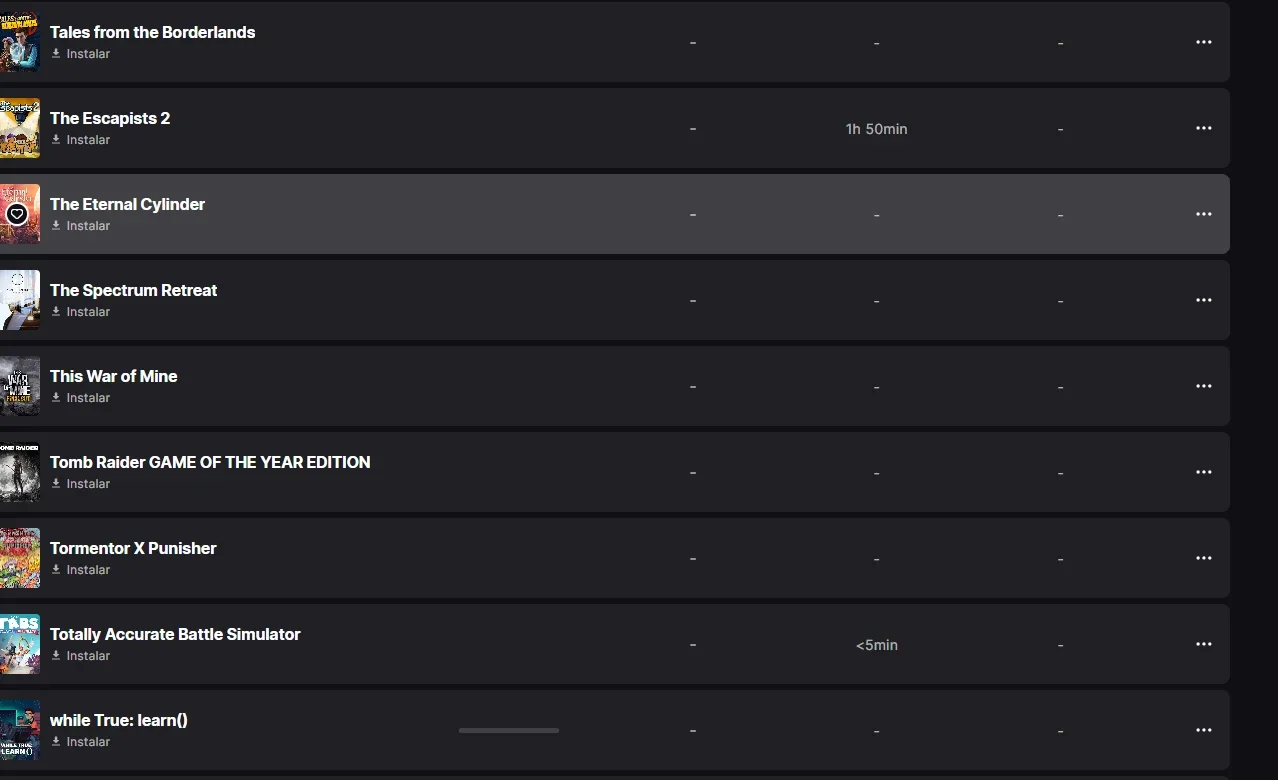
Task: Open options for Totally Accurate Battle Simulator
Action: click(x=1204, y=644)
